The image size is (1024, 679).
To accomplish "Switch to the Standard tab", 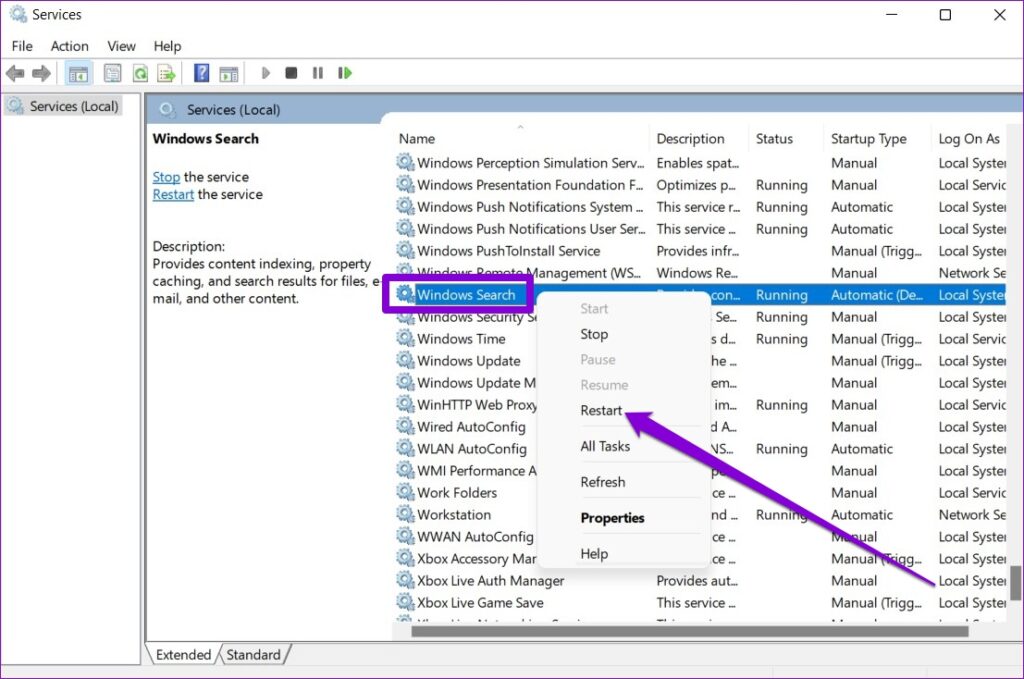I will pyautogui.click(x=254, y=654).
